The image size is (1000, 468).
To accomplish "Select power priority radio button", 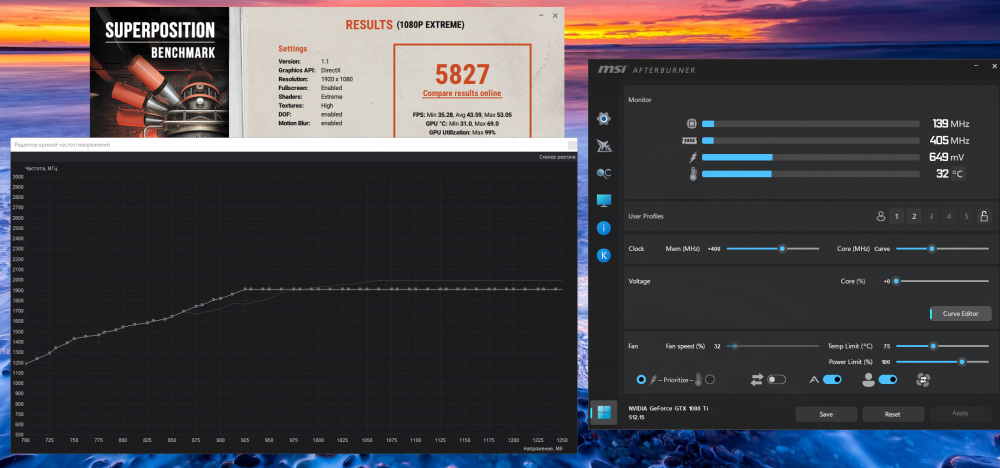I will pyautogui.click(x=641, y=380).
